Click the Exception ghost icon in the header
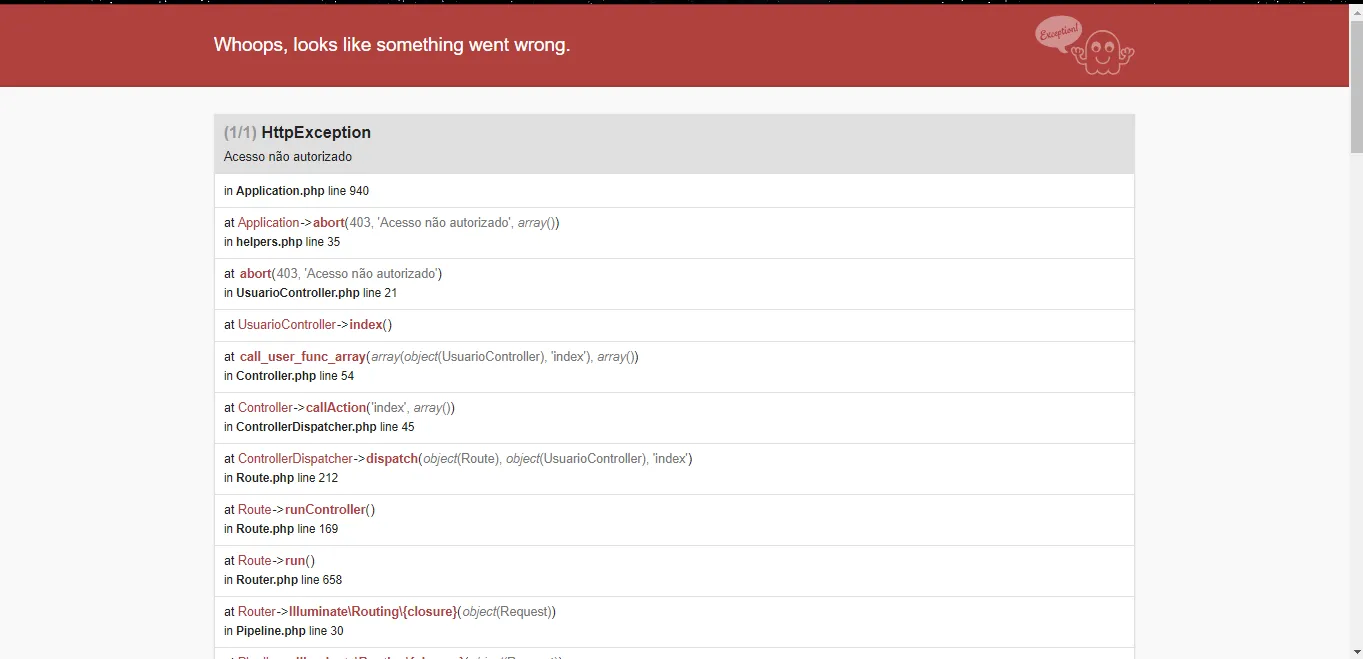The width and height of the screenshot is (1363, 659). pyautogui.click(x=1085, y=46)
